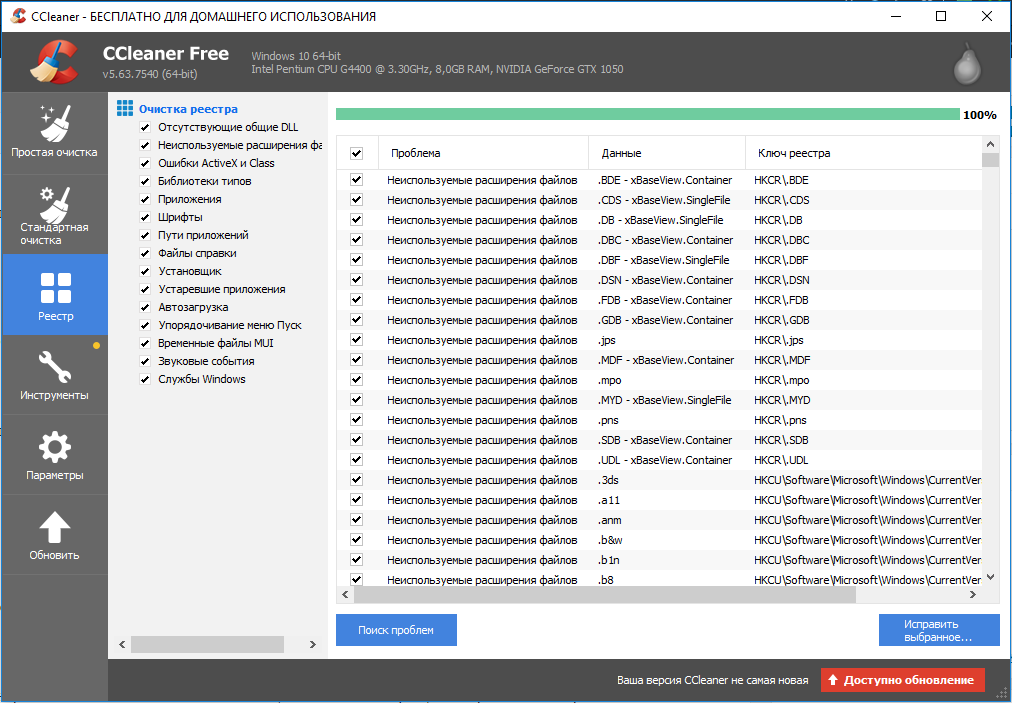Click right arrow of results horizontal scrollbar
Screen dimensions: 1012x703
(973, 595)
